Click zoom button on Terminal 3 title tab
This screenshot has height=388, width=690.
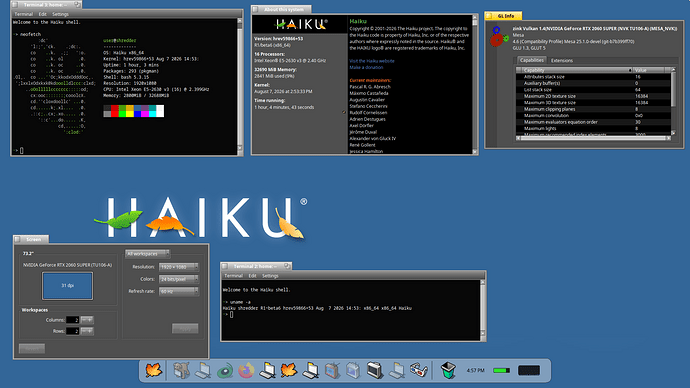(77, 5)
